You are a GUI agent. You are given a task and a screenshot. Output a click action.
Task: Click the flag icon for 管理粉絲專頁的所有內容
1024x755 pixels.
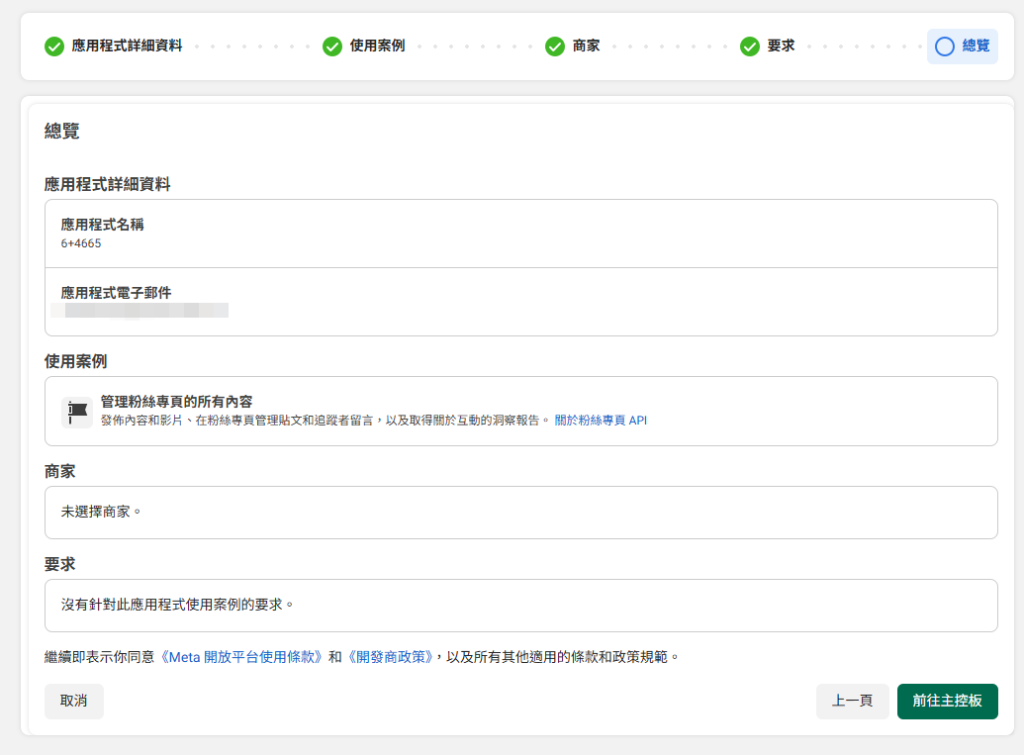(x=77, y=411)
